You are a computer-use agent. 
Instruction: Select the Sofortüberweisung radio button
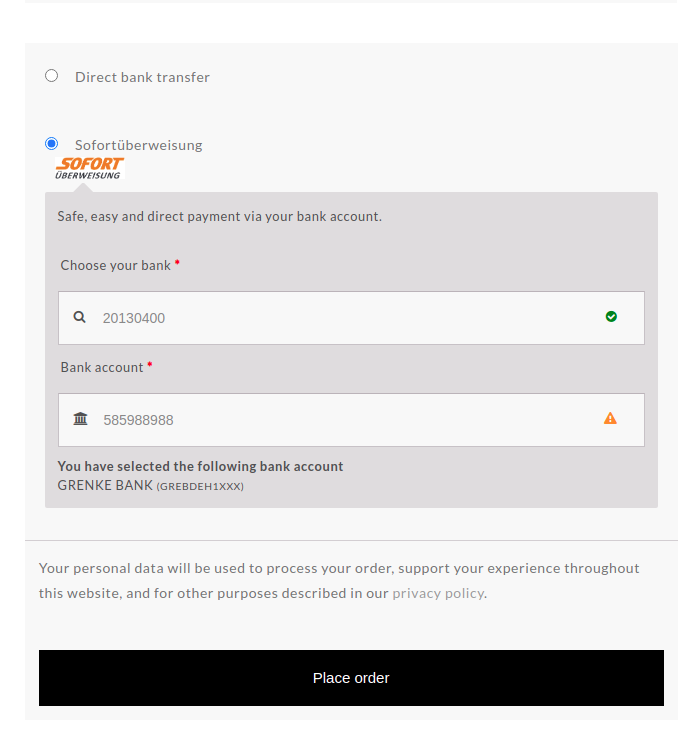[x=52, y=144]
